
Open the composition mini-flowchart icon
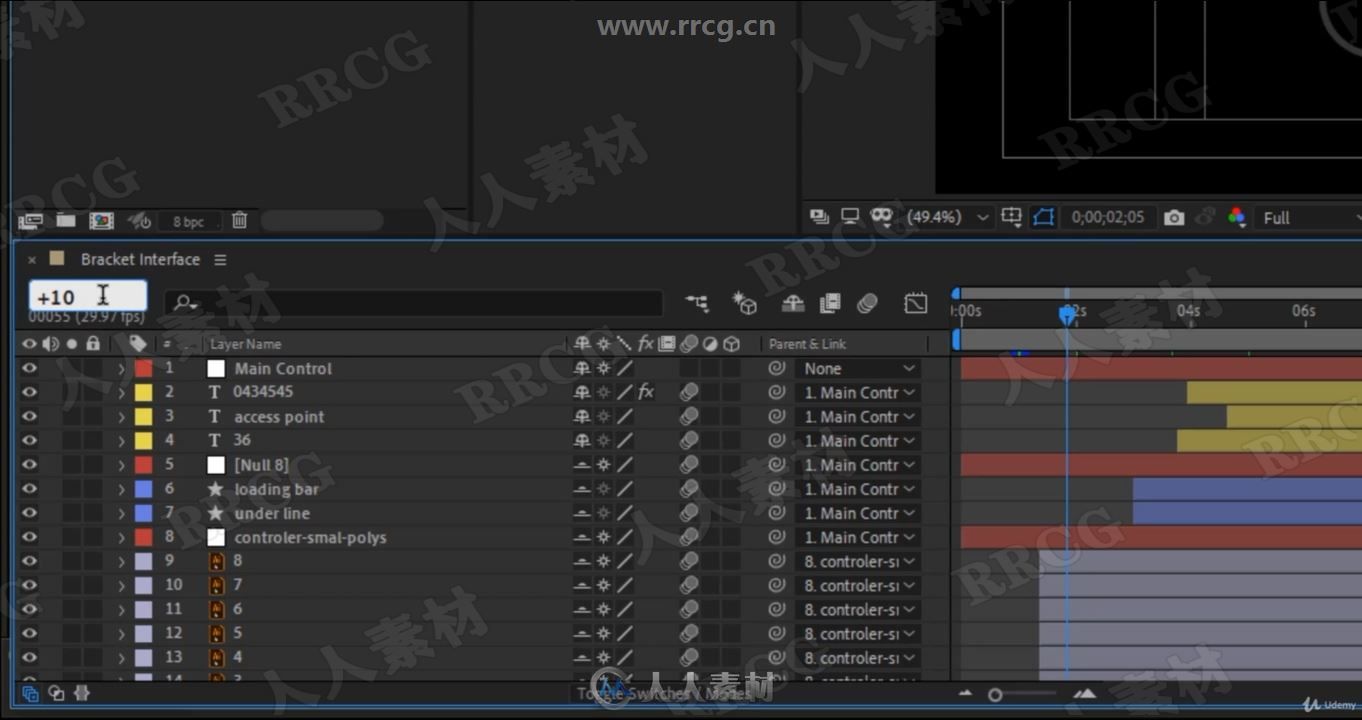click(x=697, y=303)
